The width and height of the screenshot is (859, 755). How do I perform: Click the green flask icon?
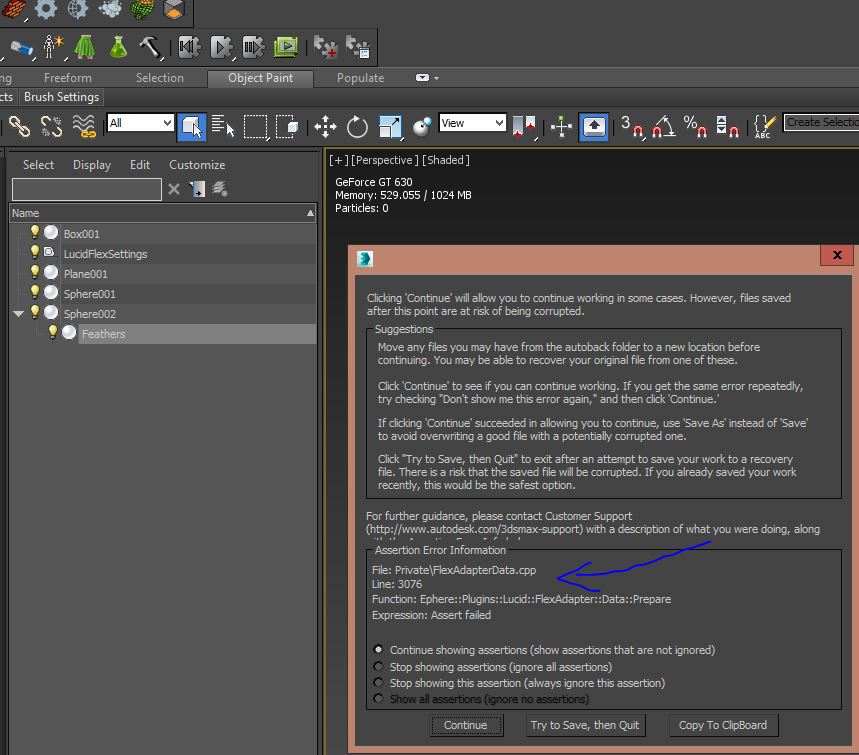[118, 47]
